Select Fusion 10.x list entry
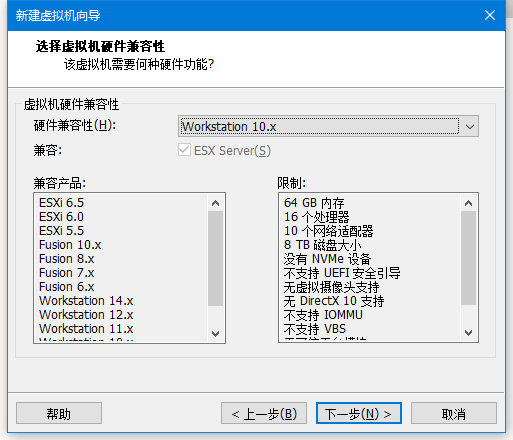The image size is (513, 440). pyautogui.click(x=70, y=245)
